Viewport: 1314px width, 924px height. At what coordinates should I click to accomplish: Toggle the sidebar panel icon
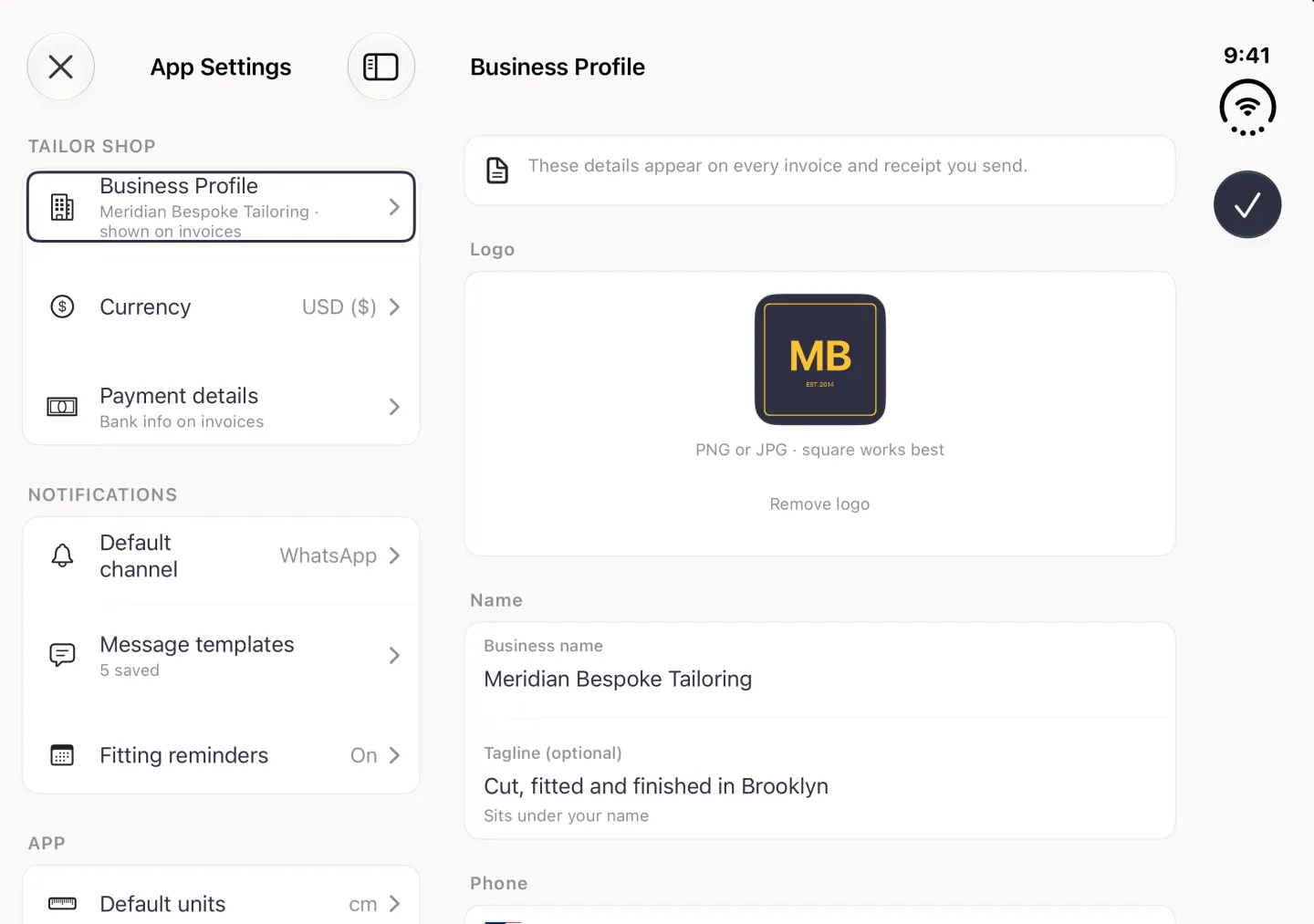[381, 67]
